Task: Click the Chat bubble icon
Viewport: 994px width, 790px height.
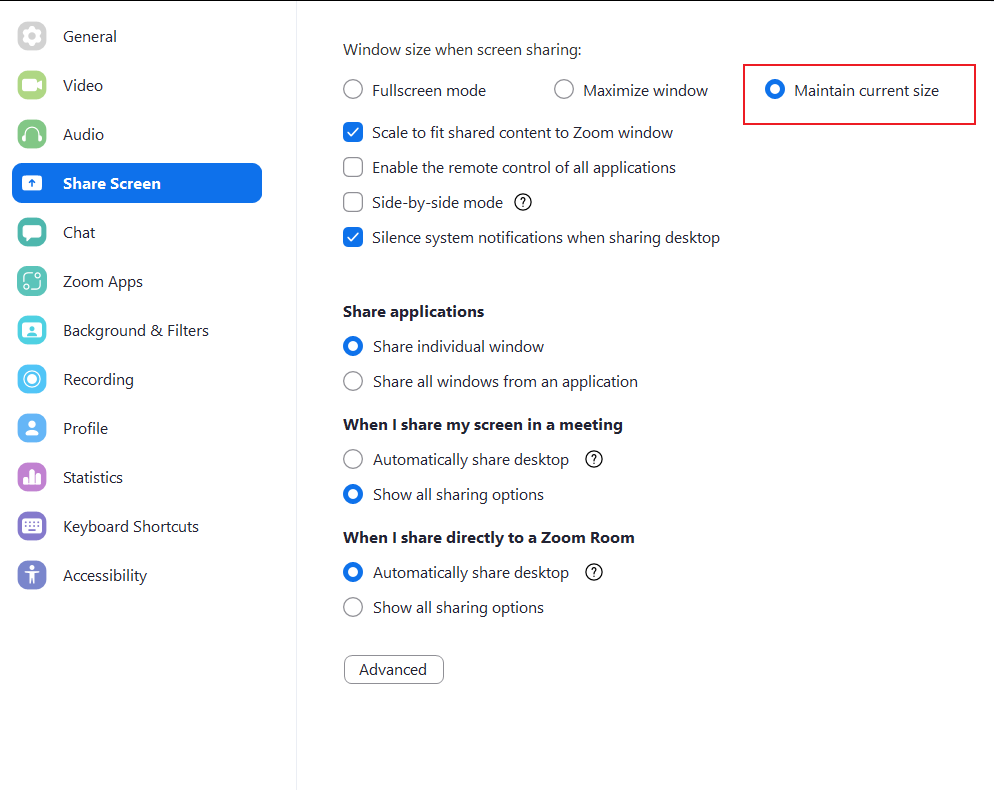Action: coord(32,233)
